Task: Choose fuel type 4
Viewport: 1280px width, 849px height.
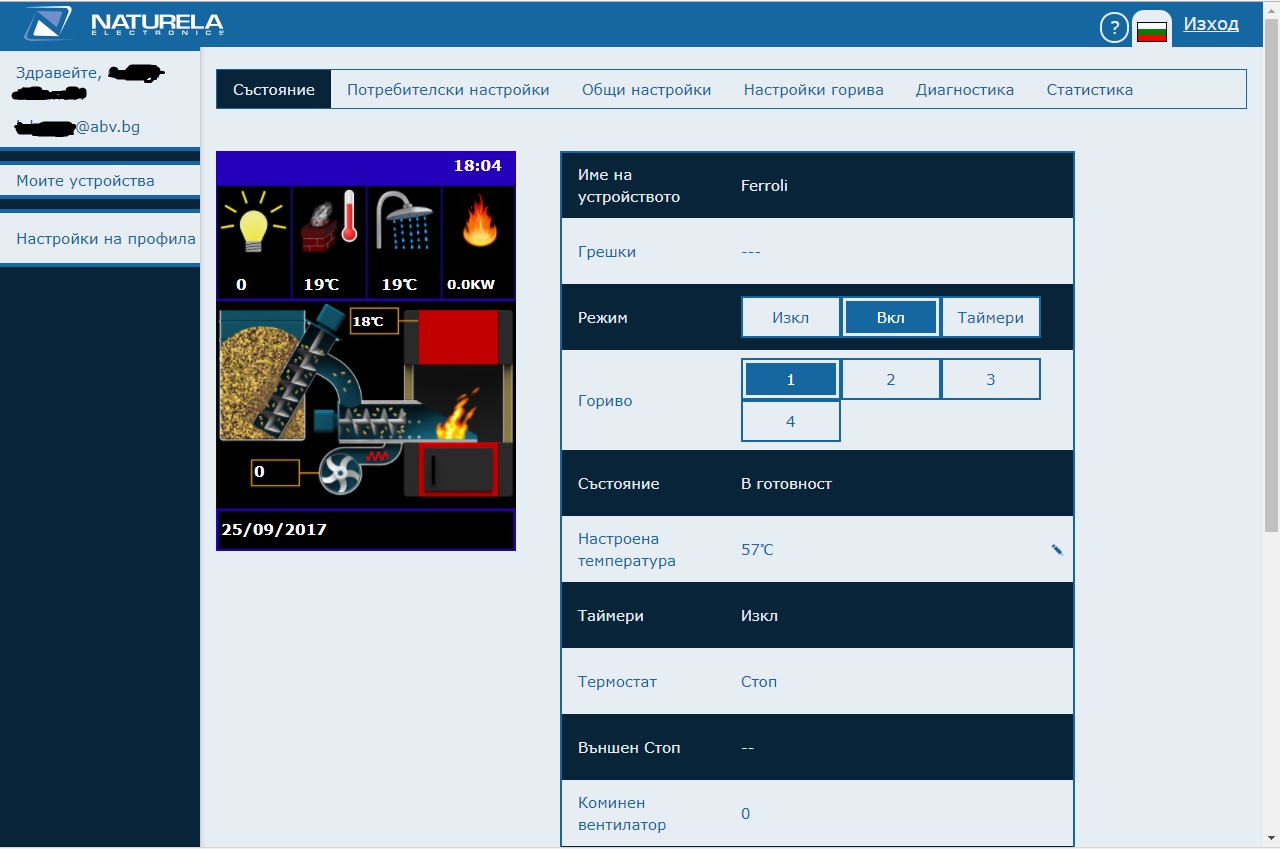Action: tap(790, 421)
